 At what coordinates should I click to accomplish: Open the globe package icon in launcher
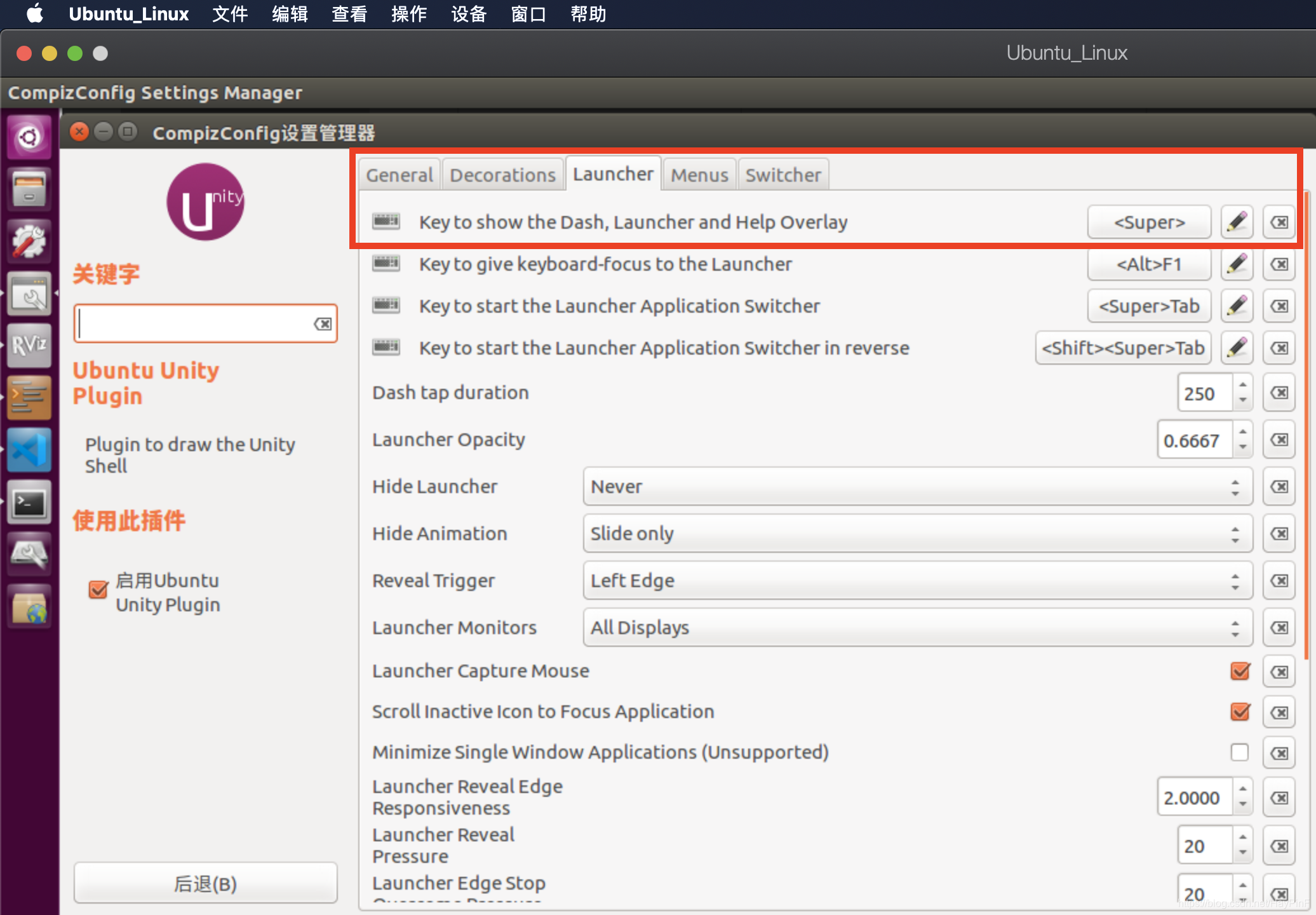29,606
